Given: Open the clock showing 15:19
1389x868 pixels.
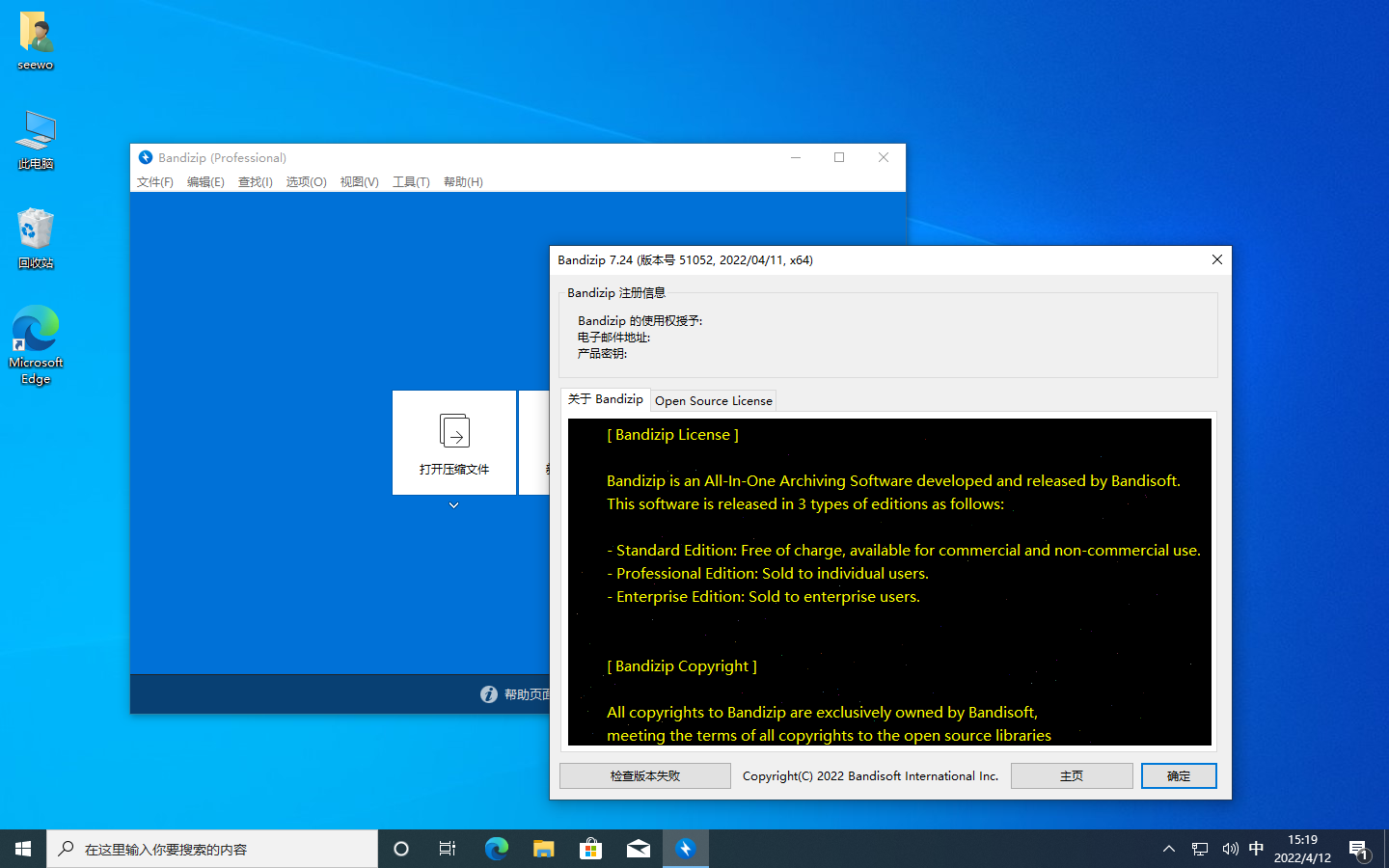Looking at the screenshot, I should coord(1302,849).
